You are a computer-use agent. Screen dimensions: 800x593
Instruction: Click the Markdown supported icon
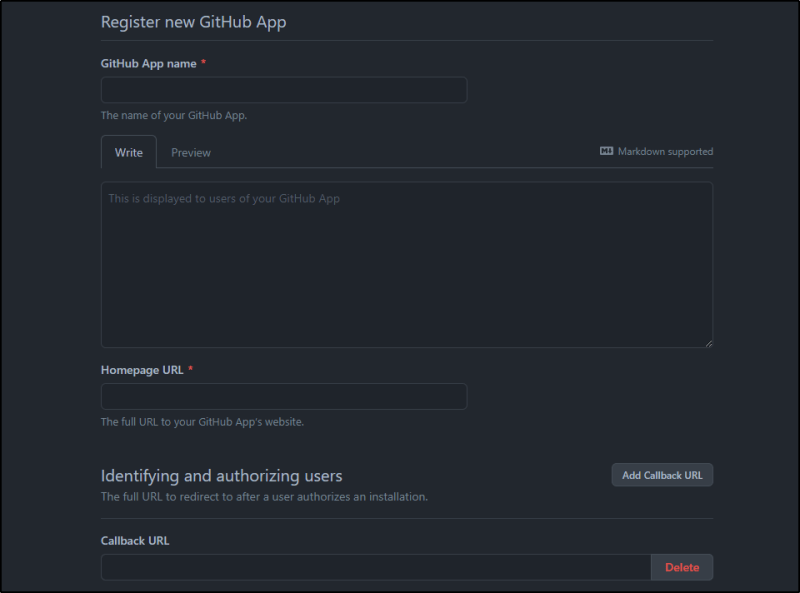606,151
